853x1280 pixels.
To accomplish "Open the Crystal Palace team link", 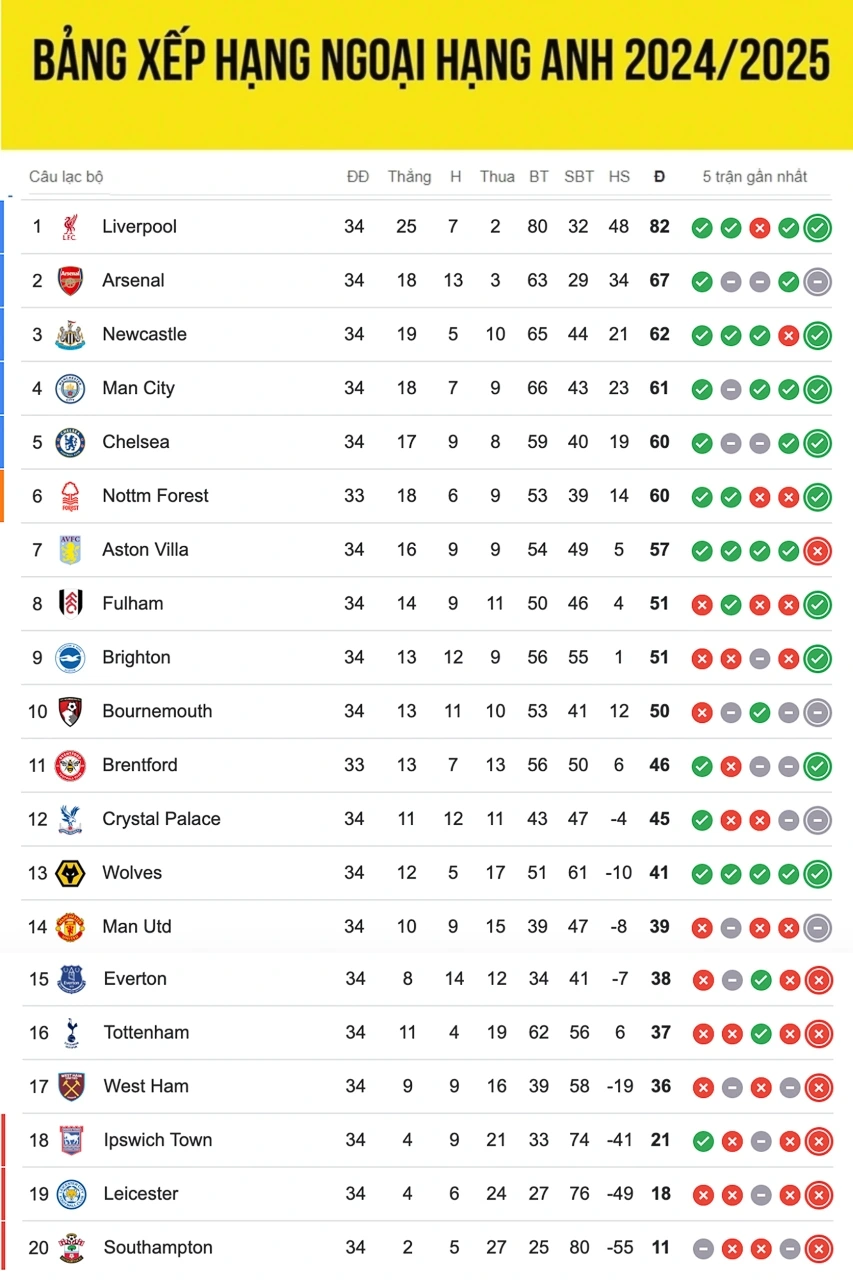I will (161, 819).
